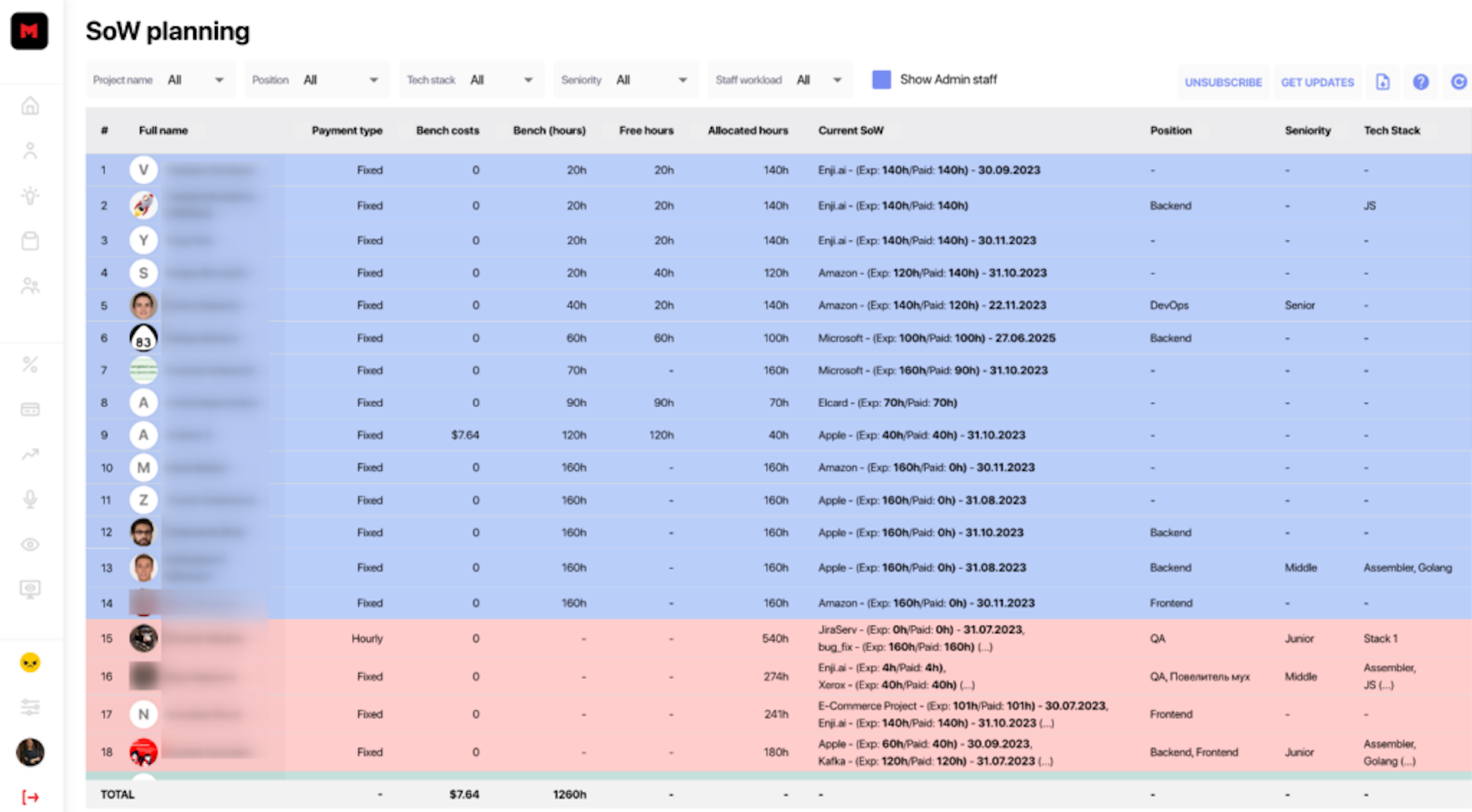Click Senior seniority in row 5
Viewport: 1472px width, 812px height.
[x=1299, y=305]
